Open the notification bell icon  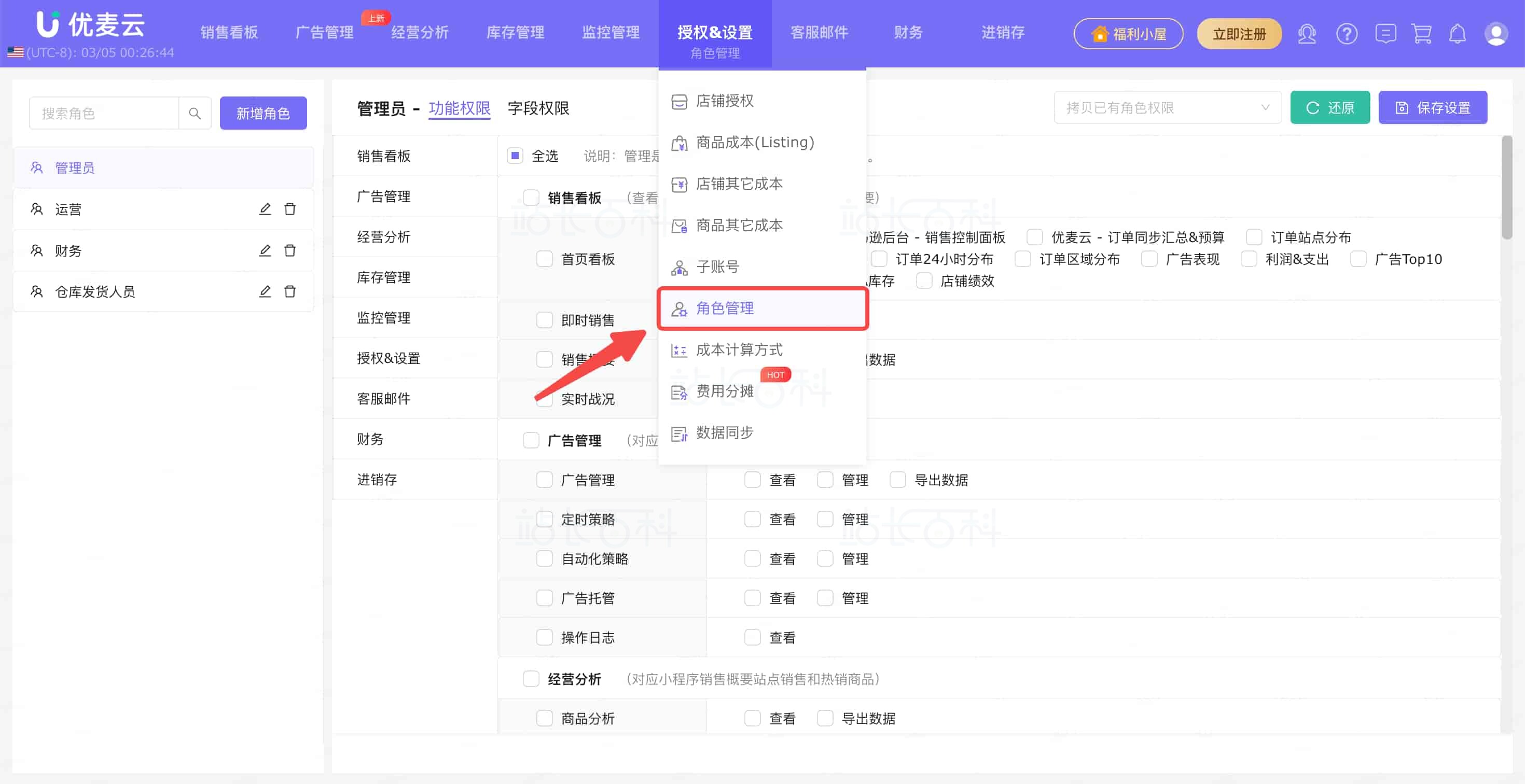[x=1457, y=34]
